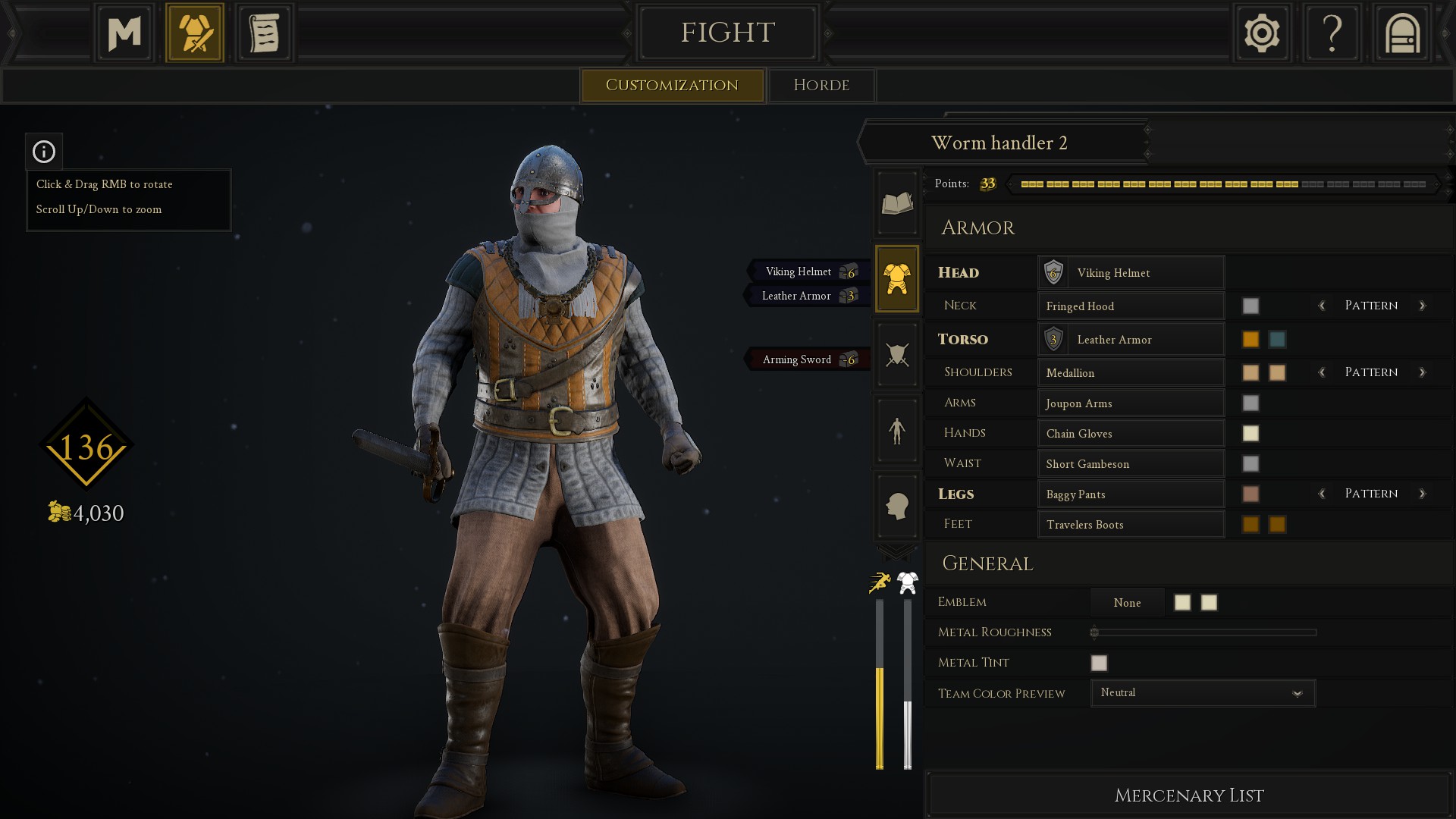The width and height of the screenshot is (1456, 819).
Task: Click the exit door icon
Action: tap(1402, 33)
